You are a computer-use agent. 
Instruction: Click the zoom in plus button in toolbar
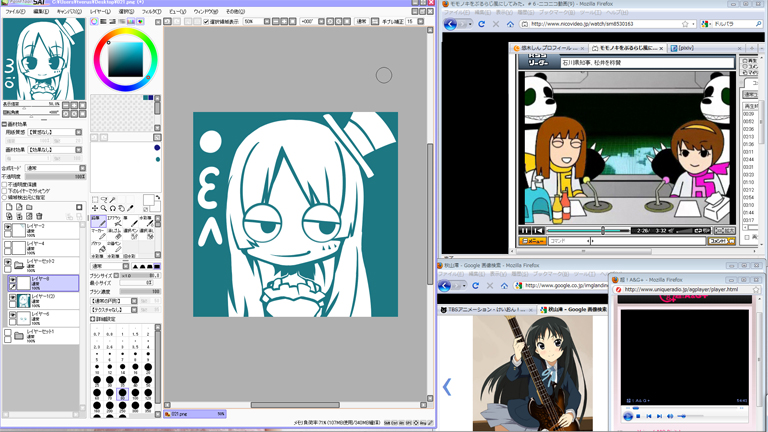[285, 22]
